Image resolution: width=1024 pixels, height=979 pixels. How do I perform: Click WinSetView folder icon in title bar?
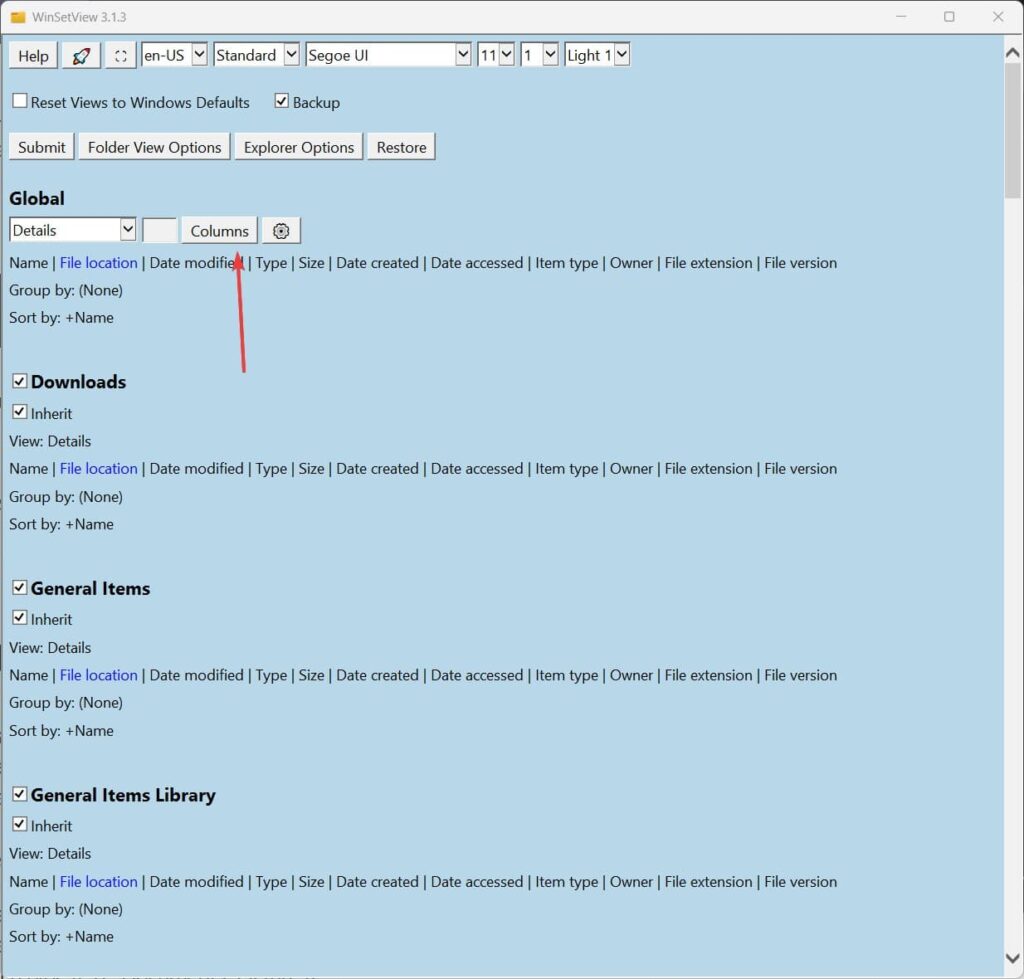click(18, 17)
